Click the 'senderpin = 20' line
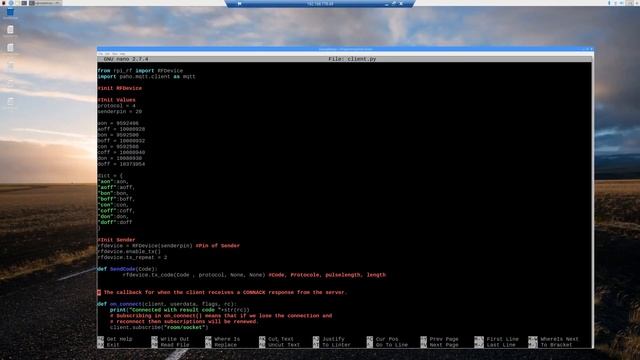Screen dimensions: 640x360 [x=120, y=111]
